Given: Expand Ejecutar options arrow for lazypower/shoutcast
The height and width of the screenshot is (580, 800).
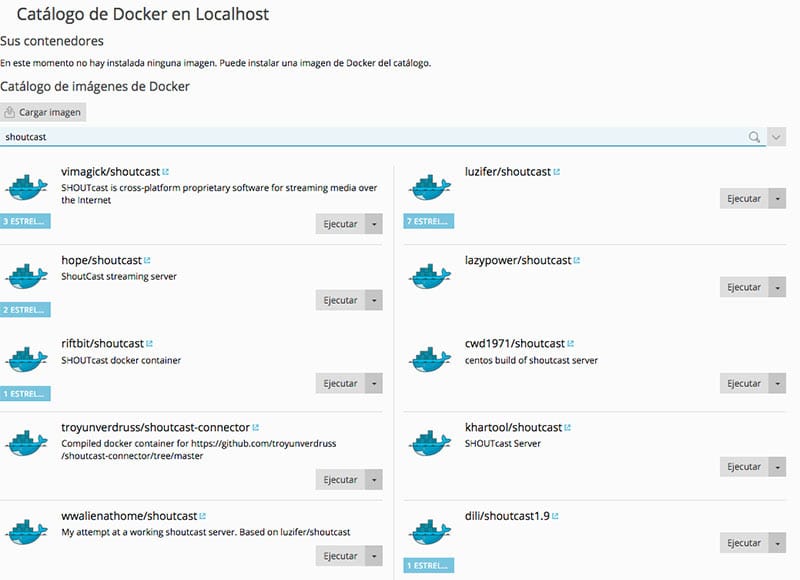Looking at the screenshot, I should pos(778,287).
